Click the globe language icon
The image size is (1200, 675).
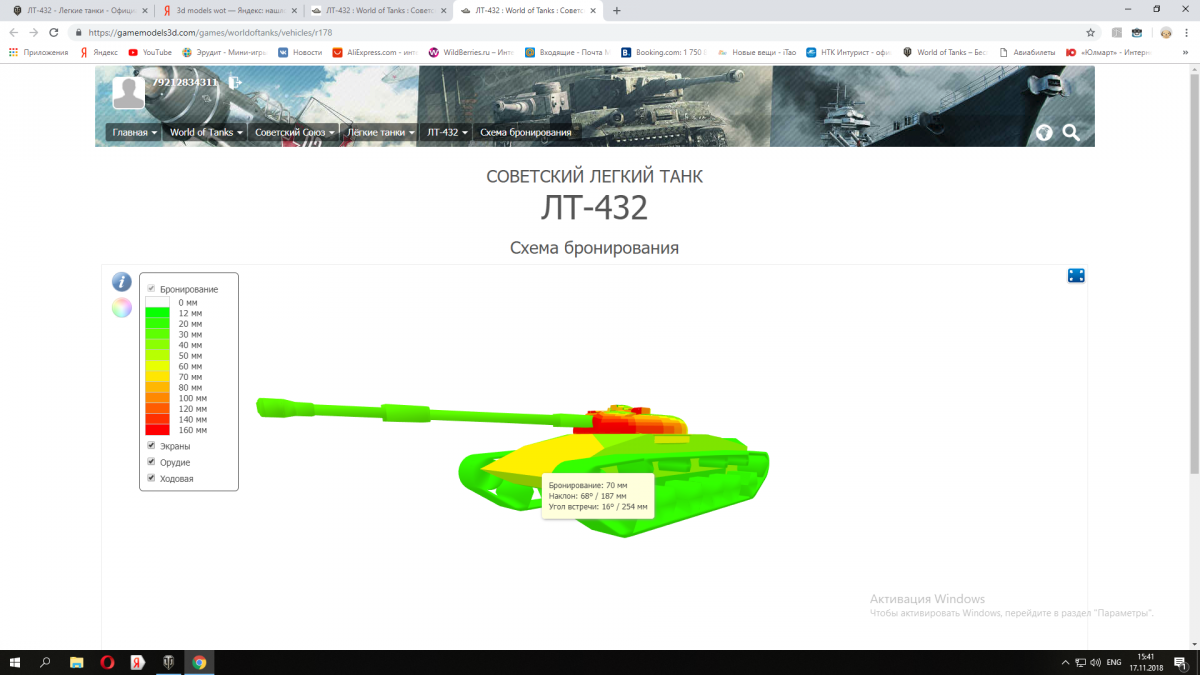pyautogui.click(x=1044, y=132)
